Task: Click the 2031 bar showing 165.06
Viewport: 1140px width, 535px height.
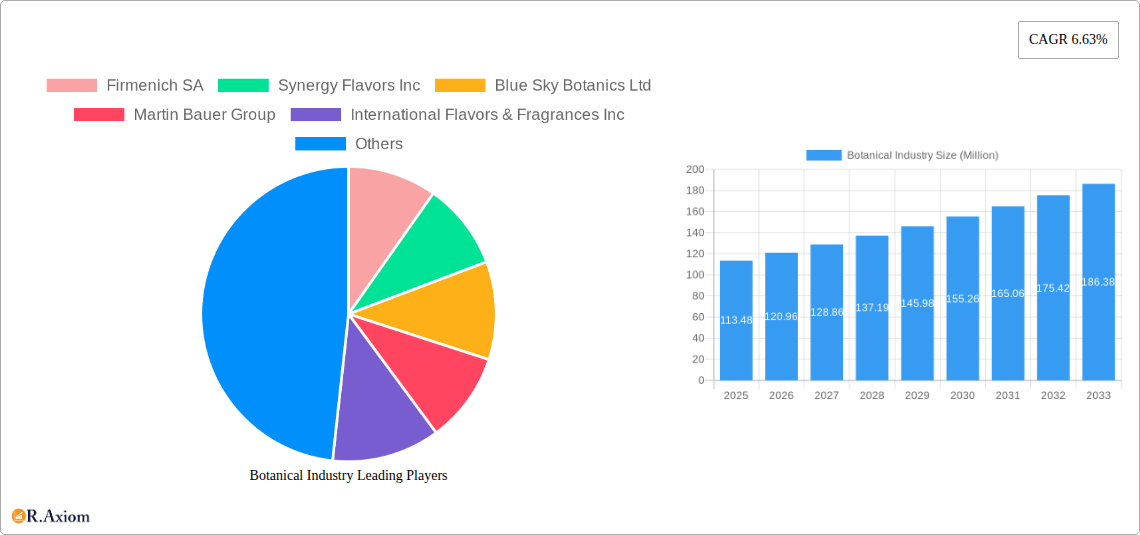Action: pyautogui.click(x=1008, y=294)
